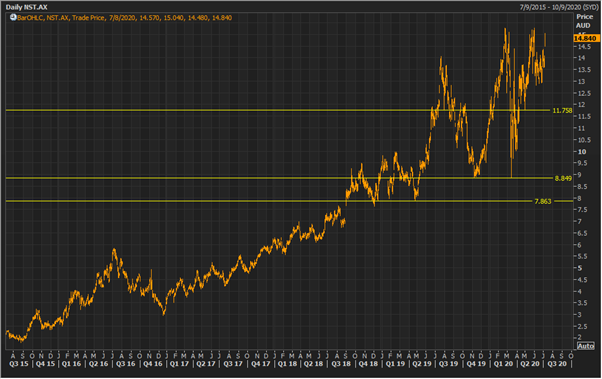The image size is (602, 379).
Task: Click the Q3 15 quarter label
Action: [x=18, y=364]
